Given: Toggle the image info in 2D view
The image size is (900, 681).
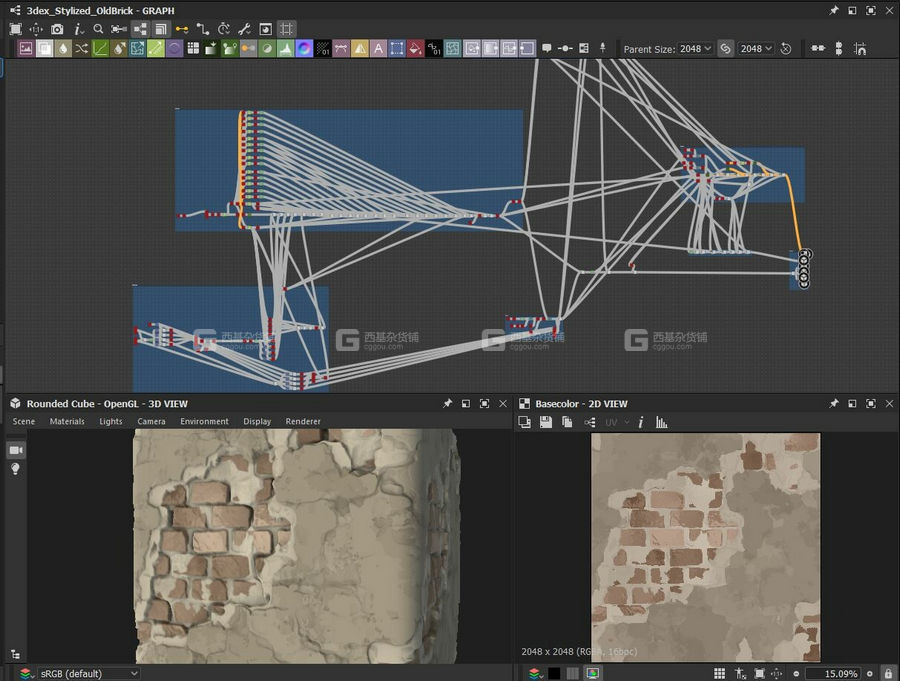Looking at the screenshot, I should [641, 423].
